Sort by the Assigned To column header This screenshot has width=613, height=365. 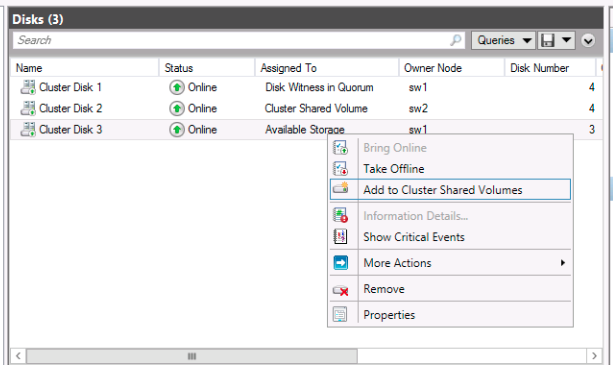coord(327,68)
